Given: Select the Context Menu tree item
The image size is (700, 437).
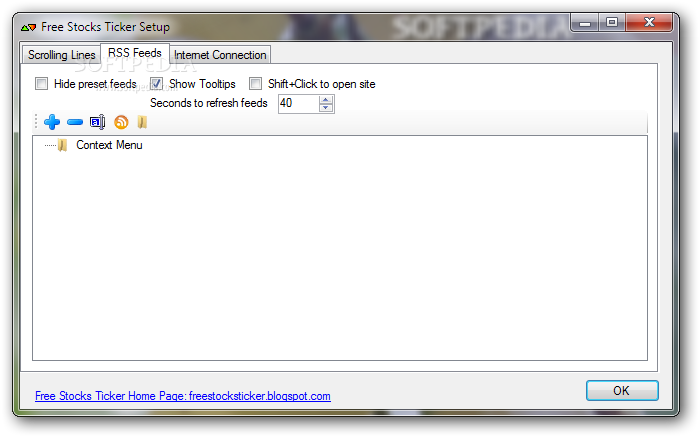Looking at the screenshot, I should click(109, 145).
